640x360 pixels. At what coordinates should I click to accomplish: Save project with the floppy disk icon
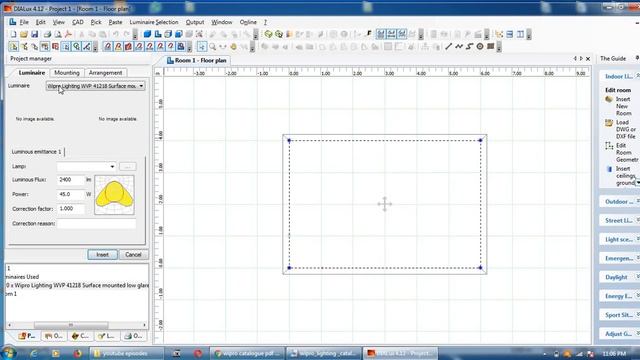tap(34, 34)
